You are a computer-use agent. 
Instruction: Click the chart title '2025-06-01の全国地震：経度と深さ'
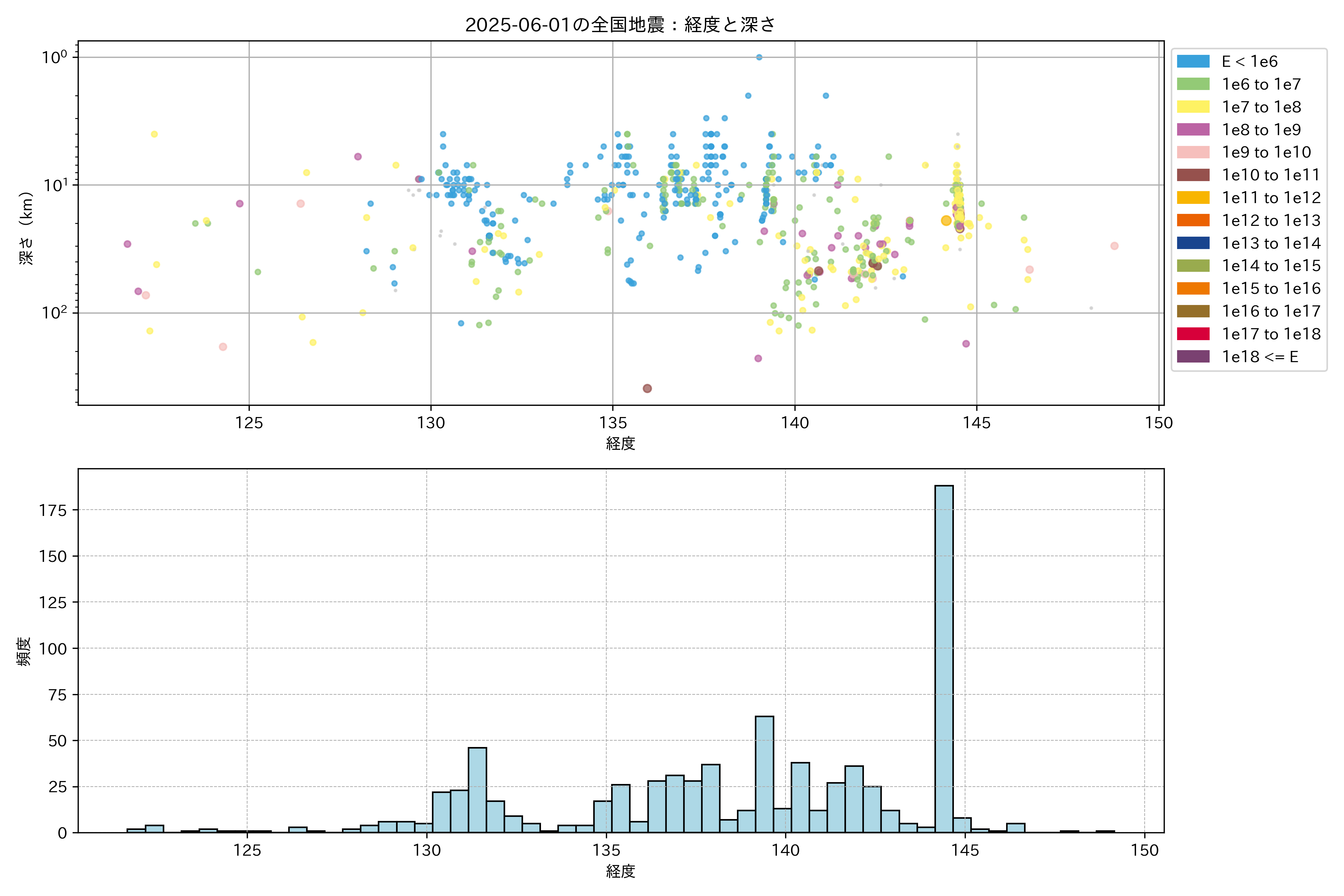click(620, 25)
